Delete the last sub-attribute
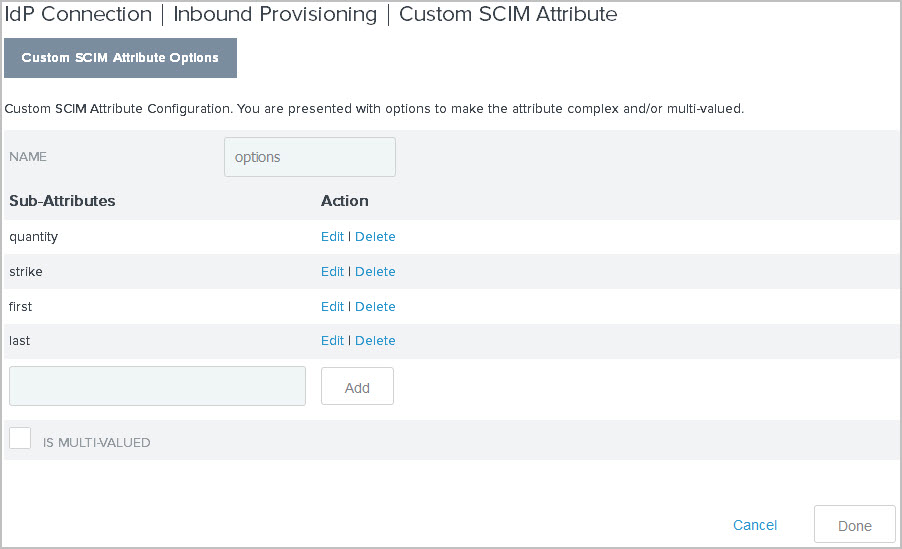The width and height of the screenshot is (902, 549). click(375, 341)
